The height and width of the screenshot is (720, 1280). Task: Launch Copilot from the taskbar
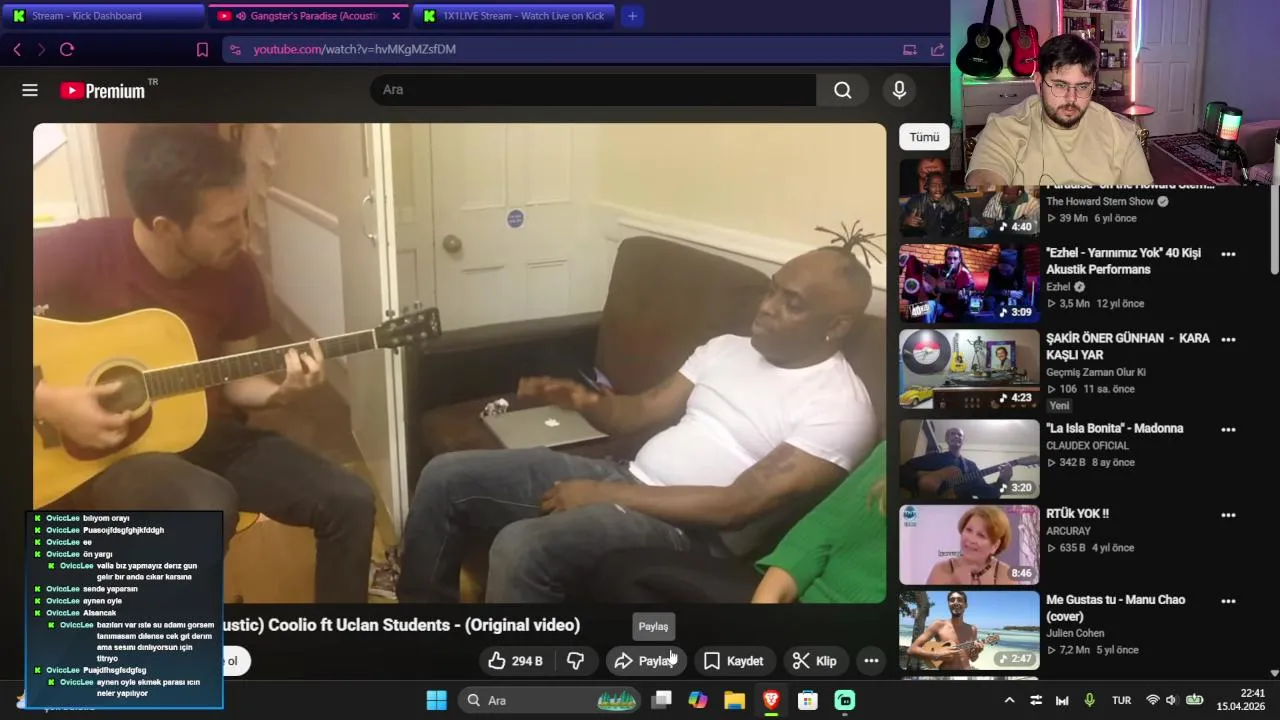(698, 701)
